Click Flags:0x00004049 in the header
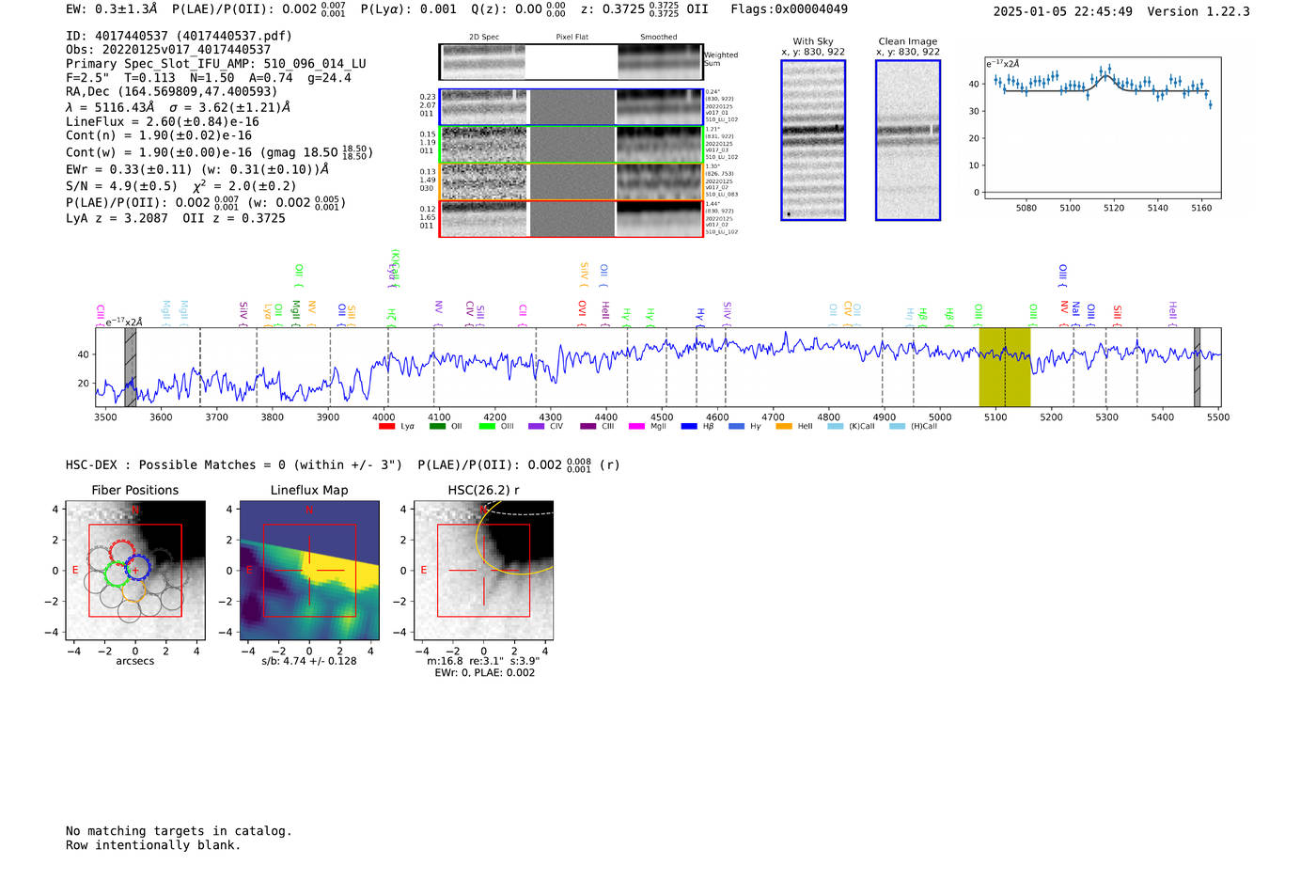 [x=789, y=9]
